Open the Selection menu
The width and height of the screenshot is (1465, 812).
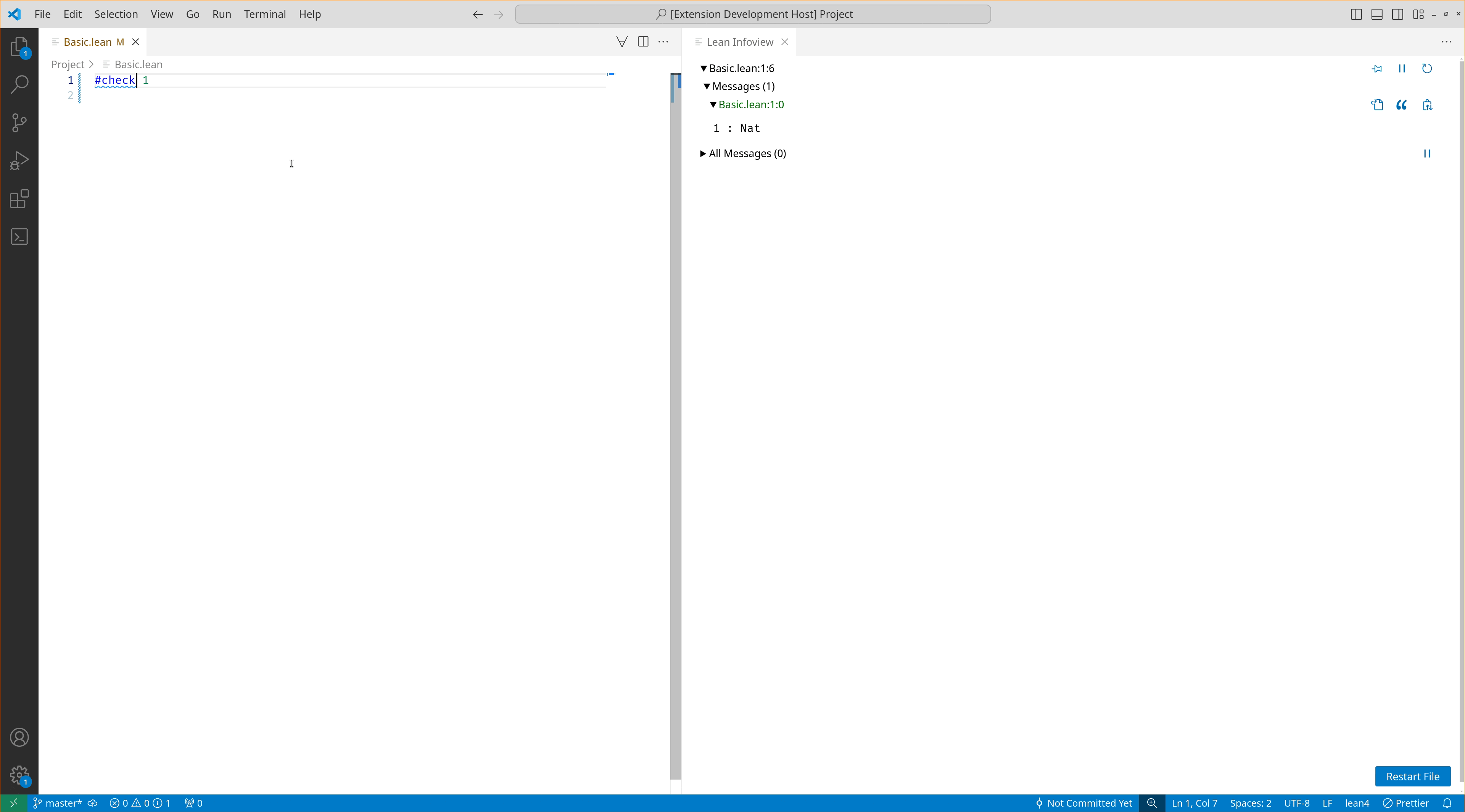(116, 14)
